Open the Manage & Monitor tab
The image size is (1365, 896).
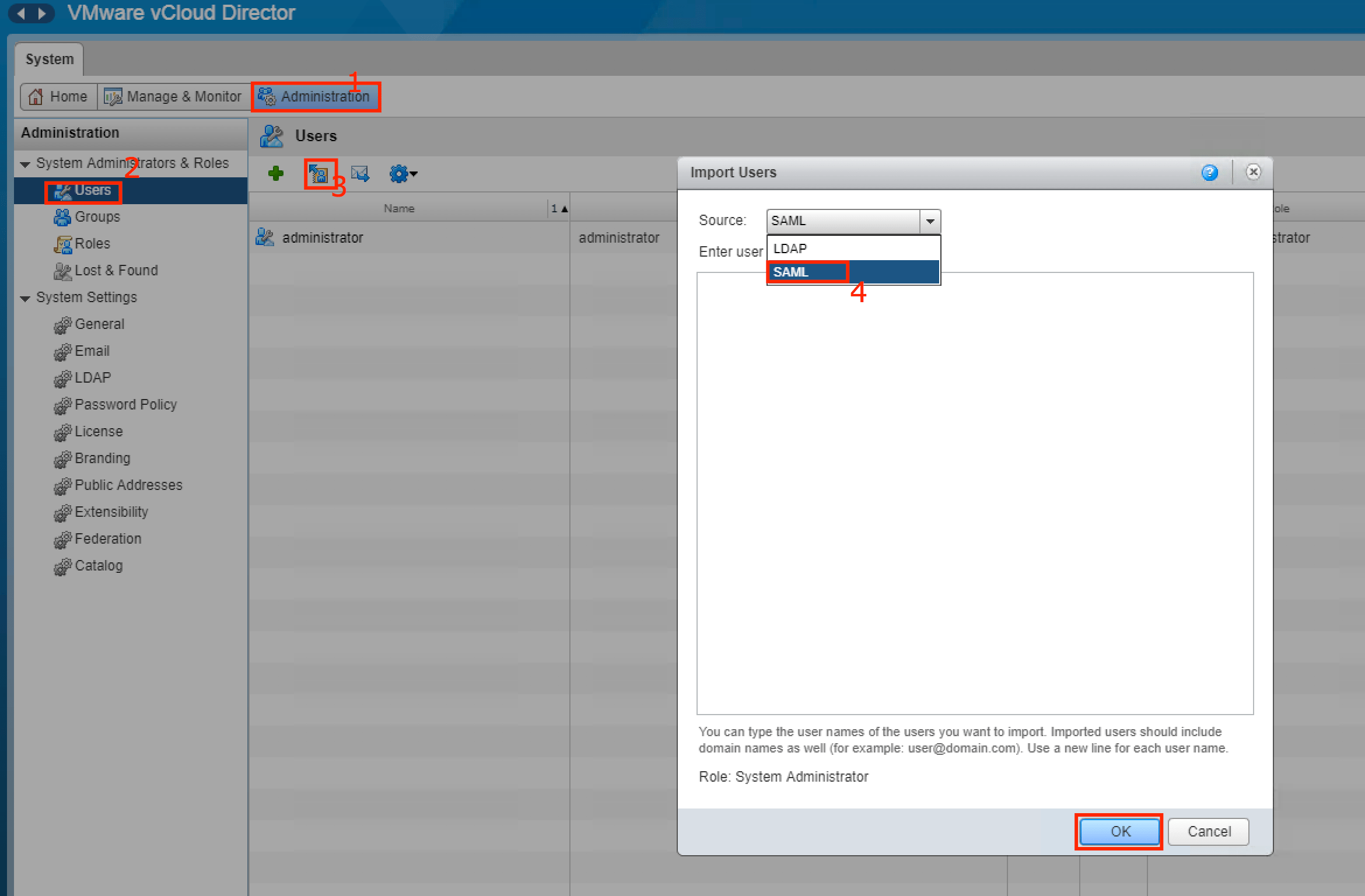[x=173, y=97]
